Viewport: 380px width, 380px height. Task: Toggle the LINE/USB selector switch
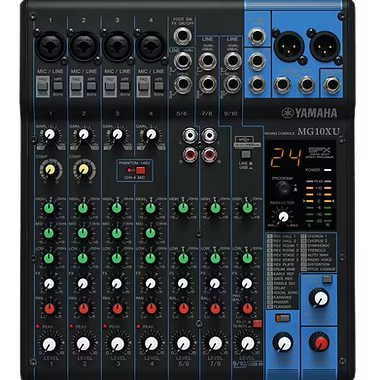246,155
